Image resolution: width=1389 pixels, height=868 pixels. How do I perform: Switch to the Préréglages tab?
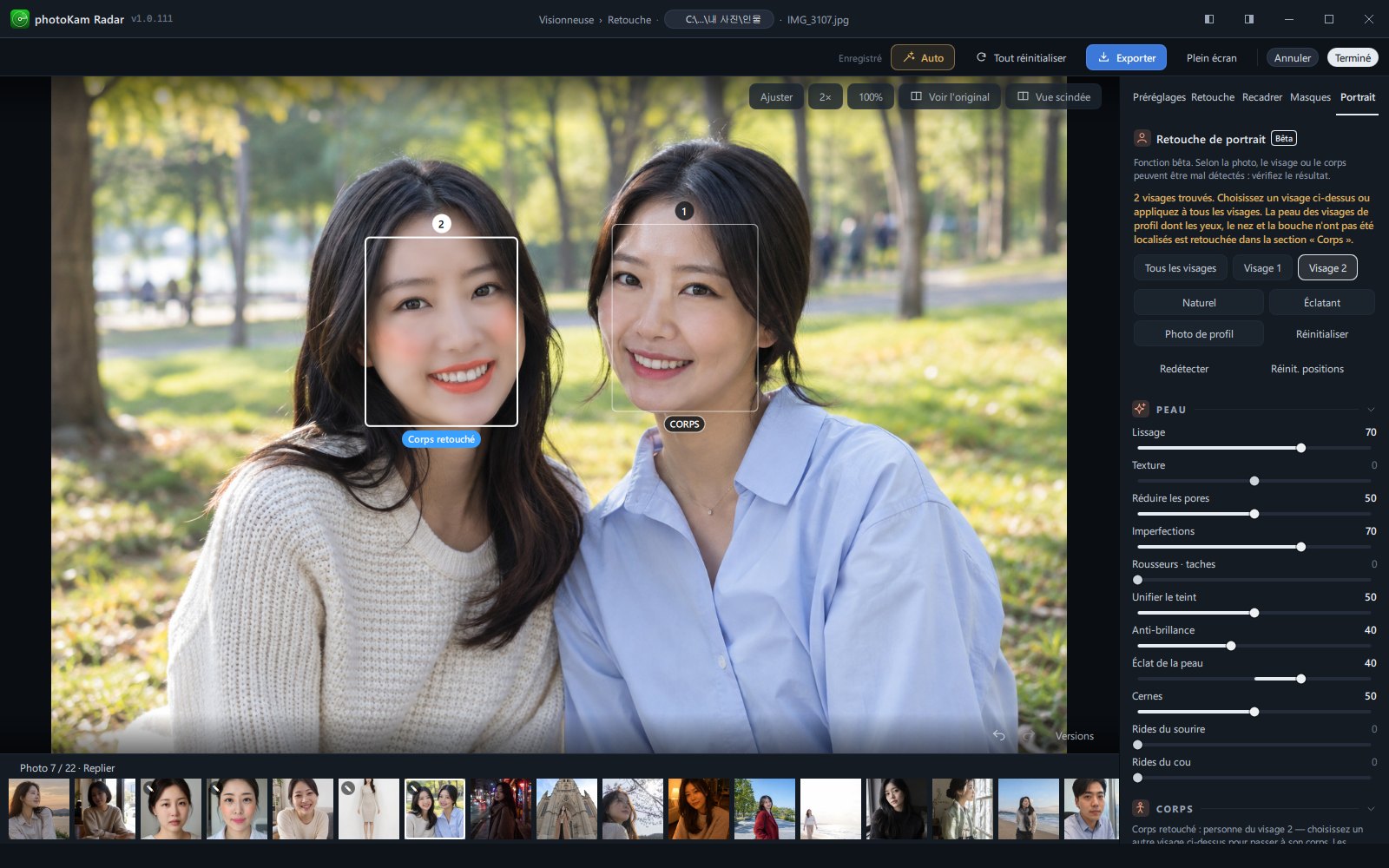point(1159,97)
